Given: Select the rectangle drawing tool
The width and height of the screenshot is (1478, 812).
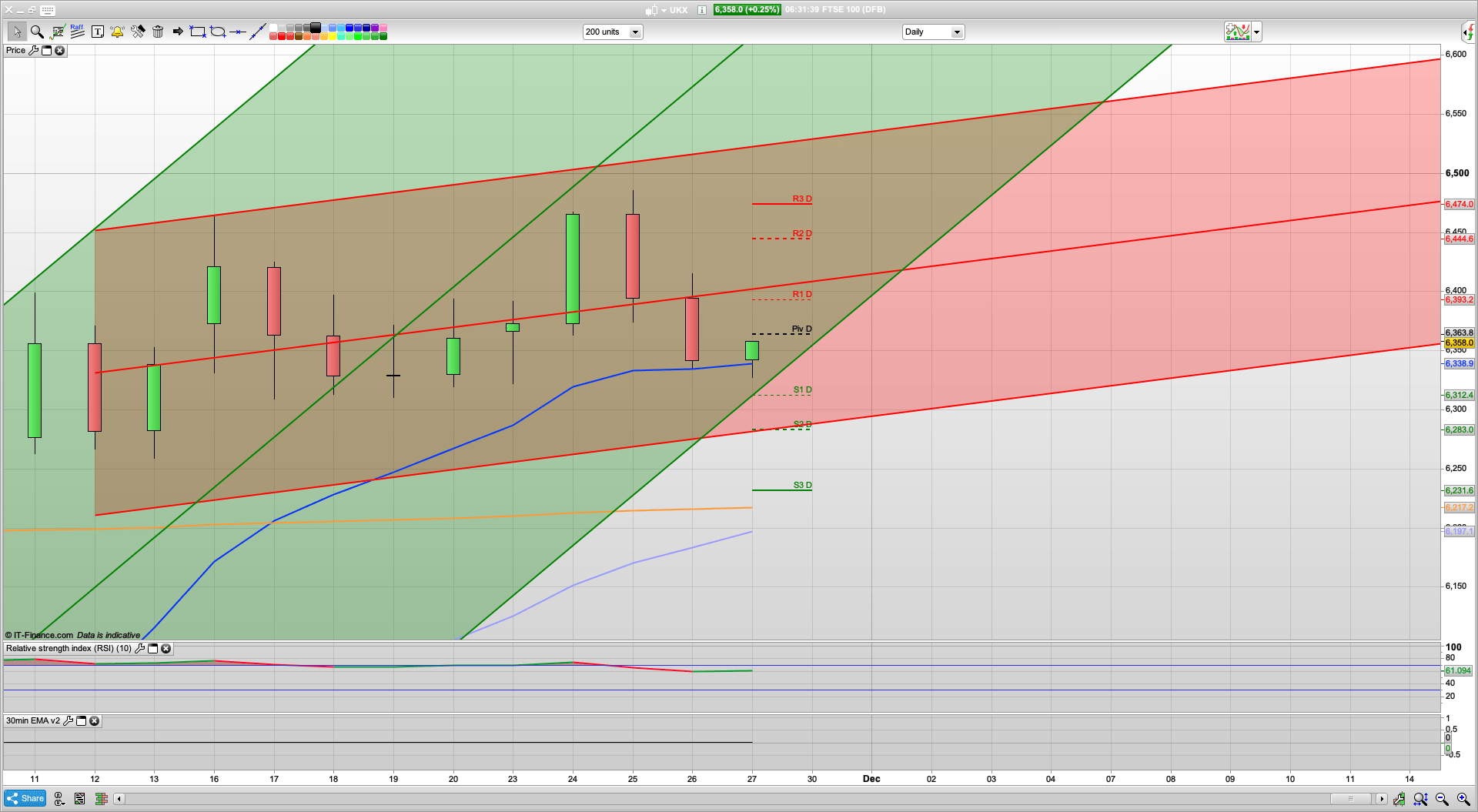Looking at the screenshot, I should [196, 32].
